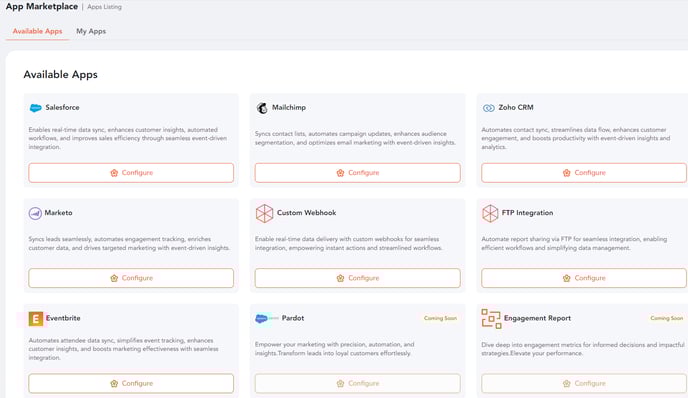The image size is (688, 398).
Task: Open Configure for Zoho CRM
Action: tap(584, 173)
